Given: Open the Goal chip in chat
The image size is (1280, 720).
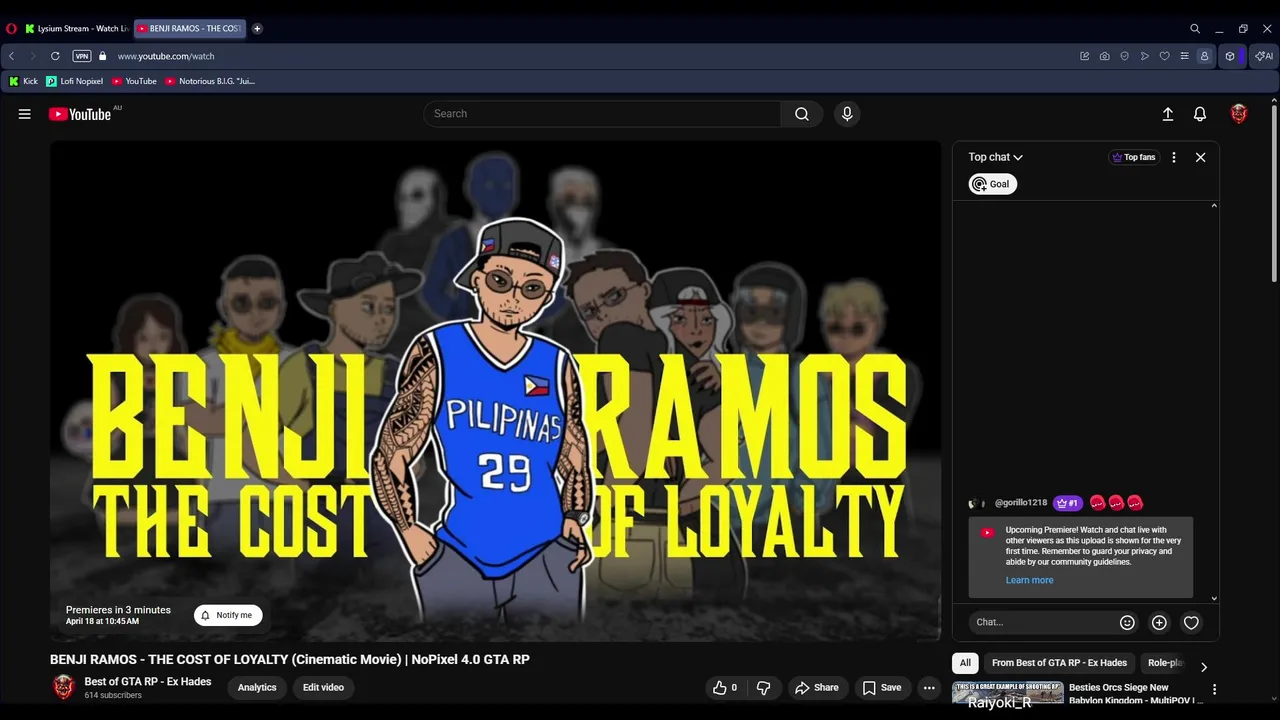Looking at the screenshot, I should 992,184.
